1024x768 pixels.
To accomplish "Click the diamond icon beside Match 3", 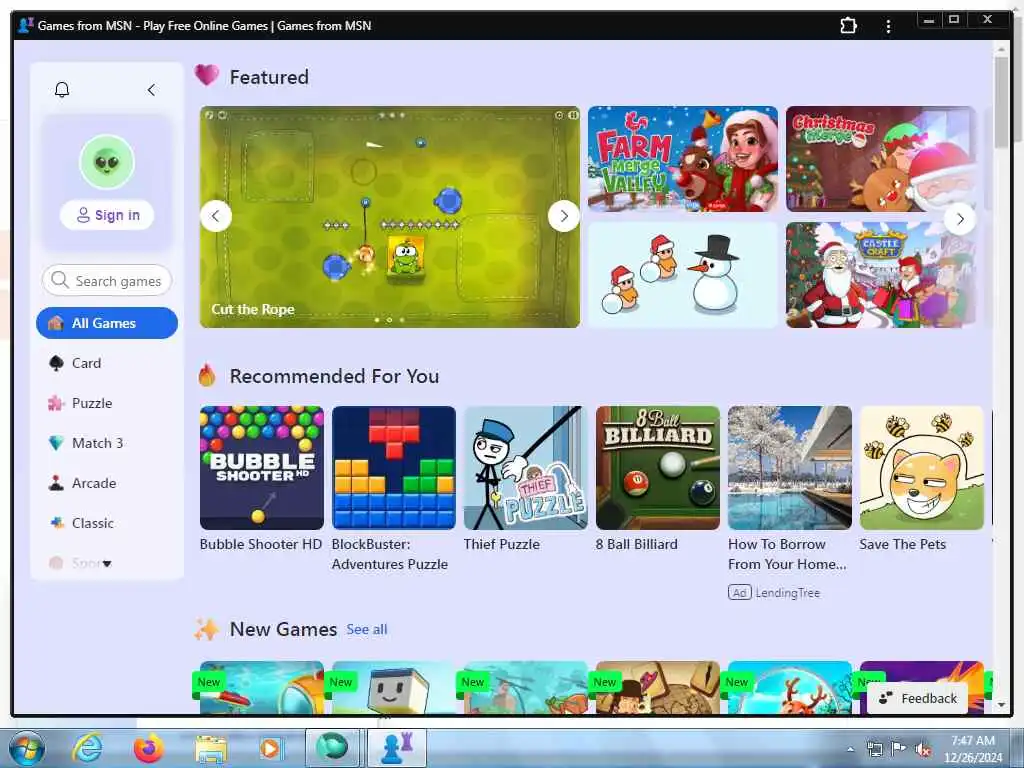I will (x=56, y=443).
